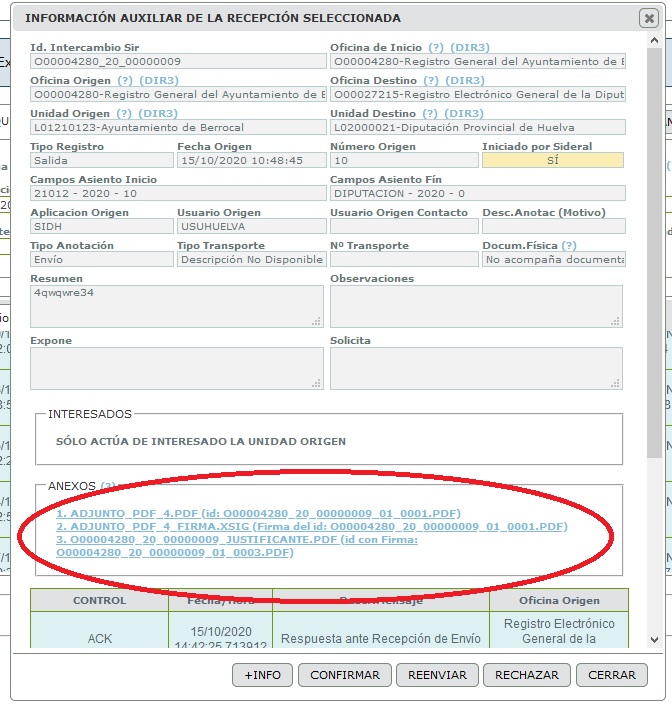
Task: Click the (?) help next to Docum.Física
Action: 569,245
